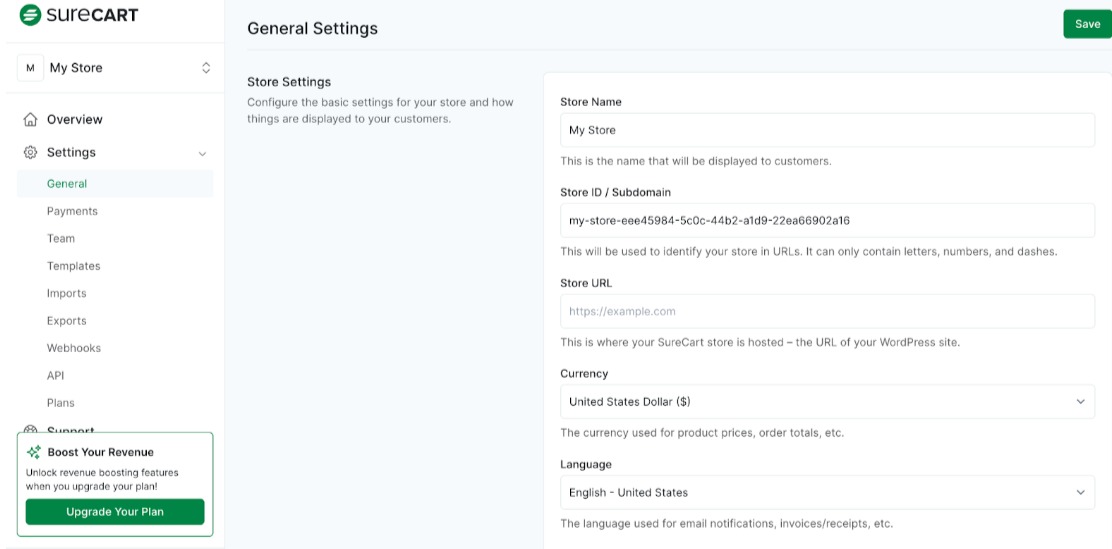Click the Overview home icon
This screenshot has height=549, width=1112.
(x=30, y=119)
